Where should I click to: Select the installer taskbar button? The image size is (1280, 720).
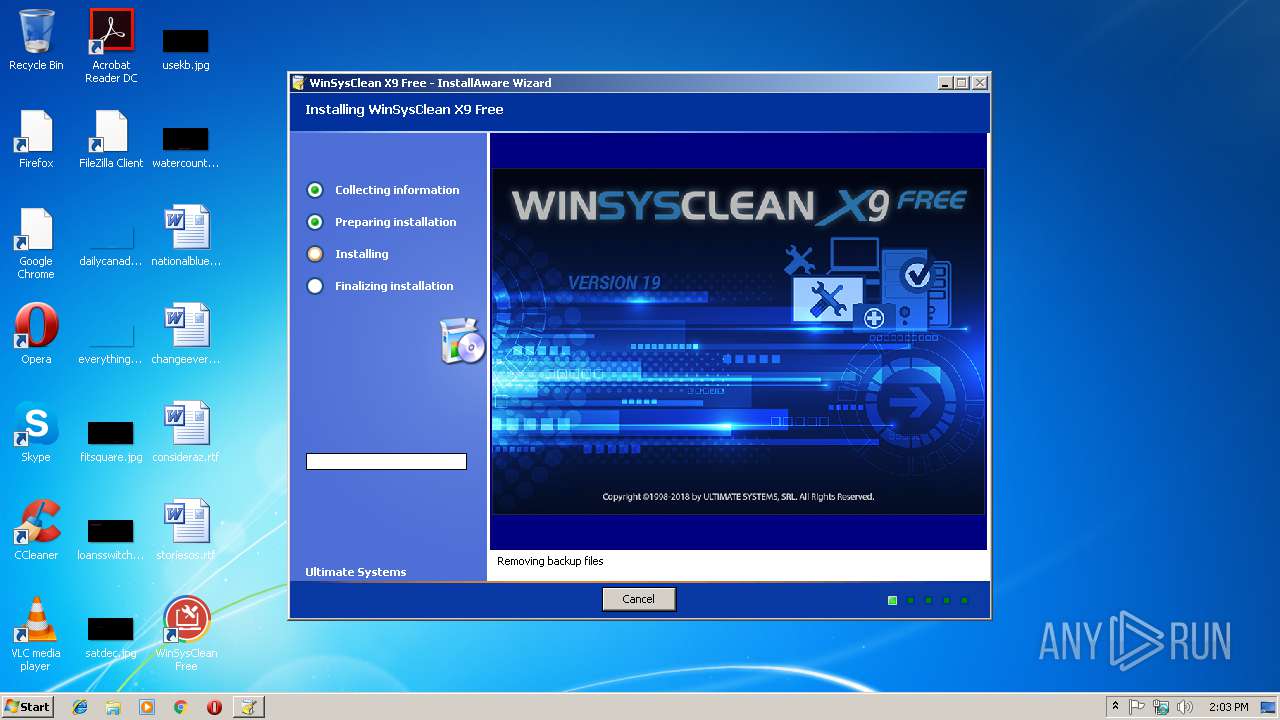pyautogui.click(x=248, y=707)
